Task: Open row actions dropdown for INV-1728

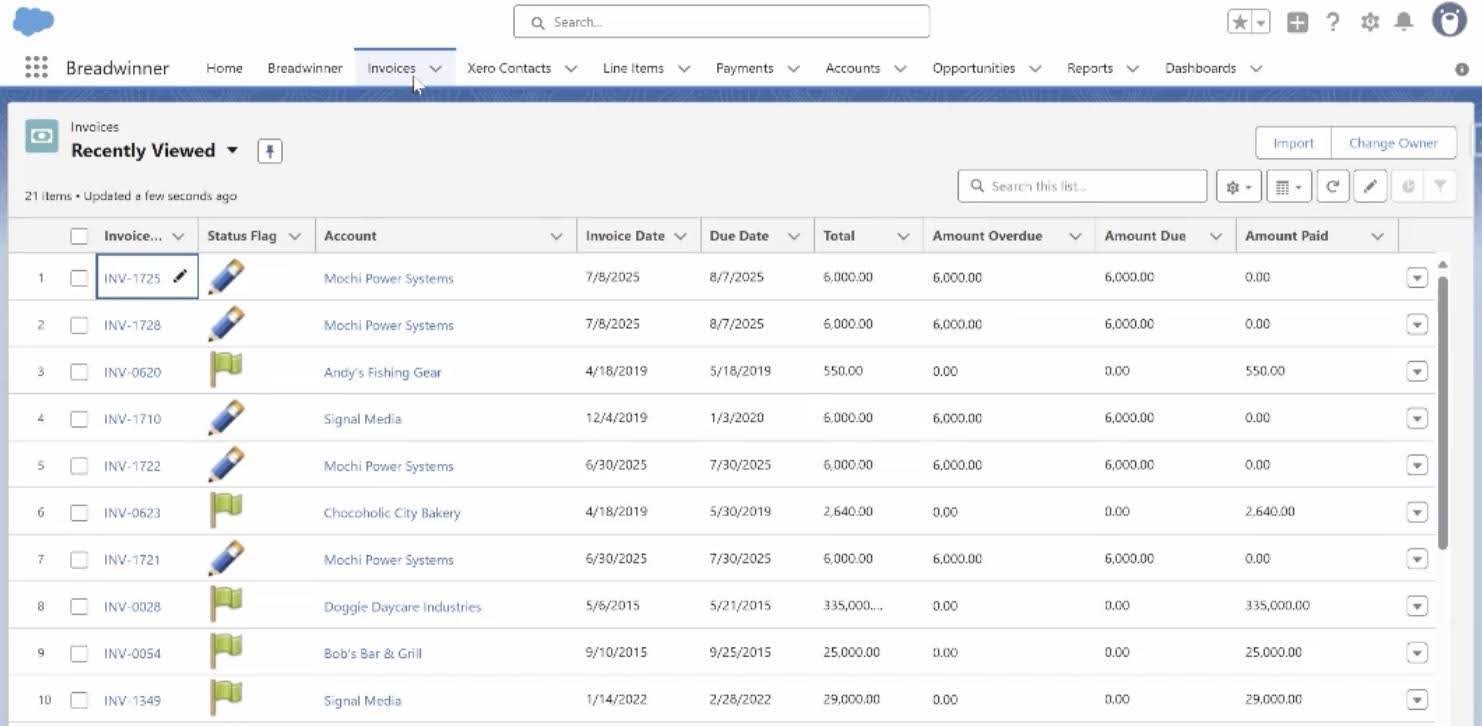Action: click(1416, 325)
